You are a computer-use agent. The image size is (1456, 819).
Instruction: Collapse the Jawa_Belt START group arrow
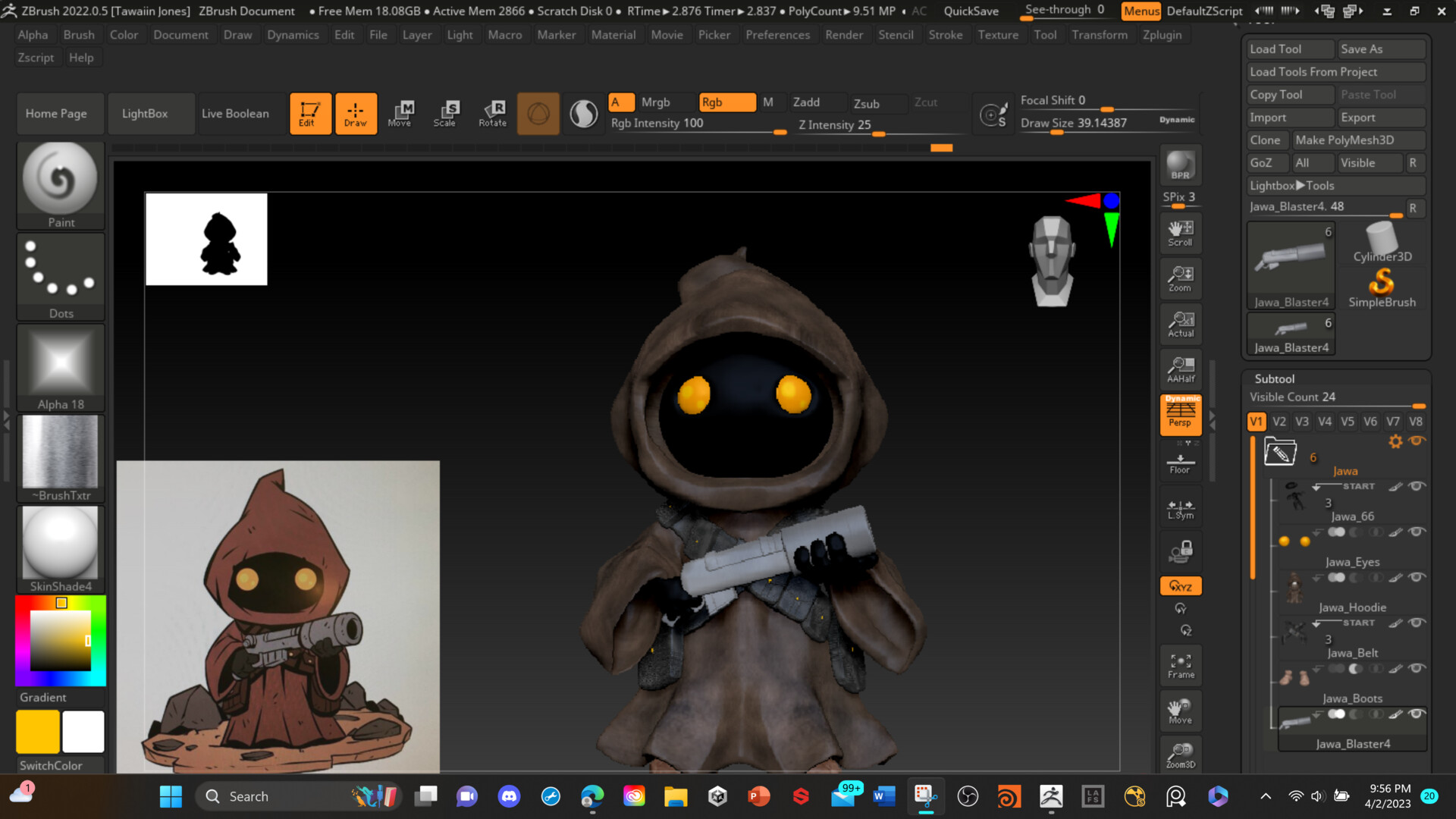1317,623
